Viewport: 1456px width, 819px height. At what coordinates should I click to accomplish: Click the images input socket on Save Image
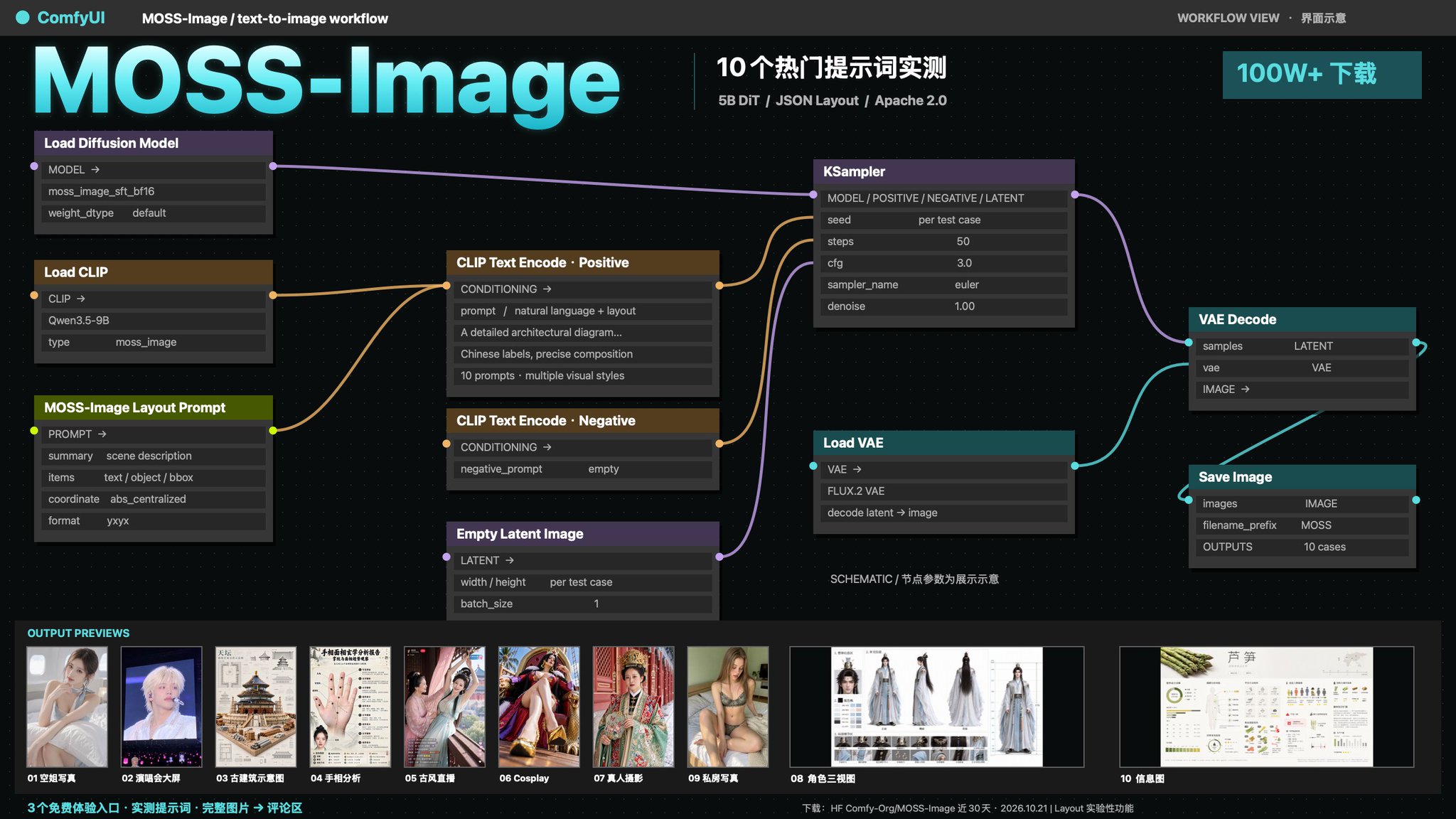[1189, 500]
